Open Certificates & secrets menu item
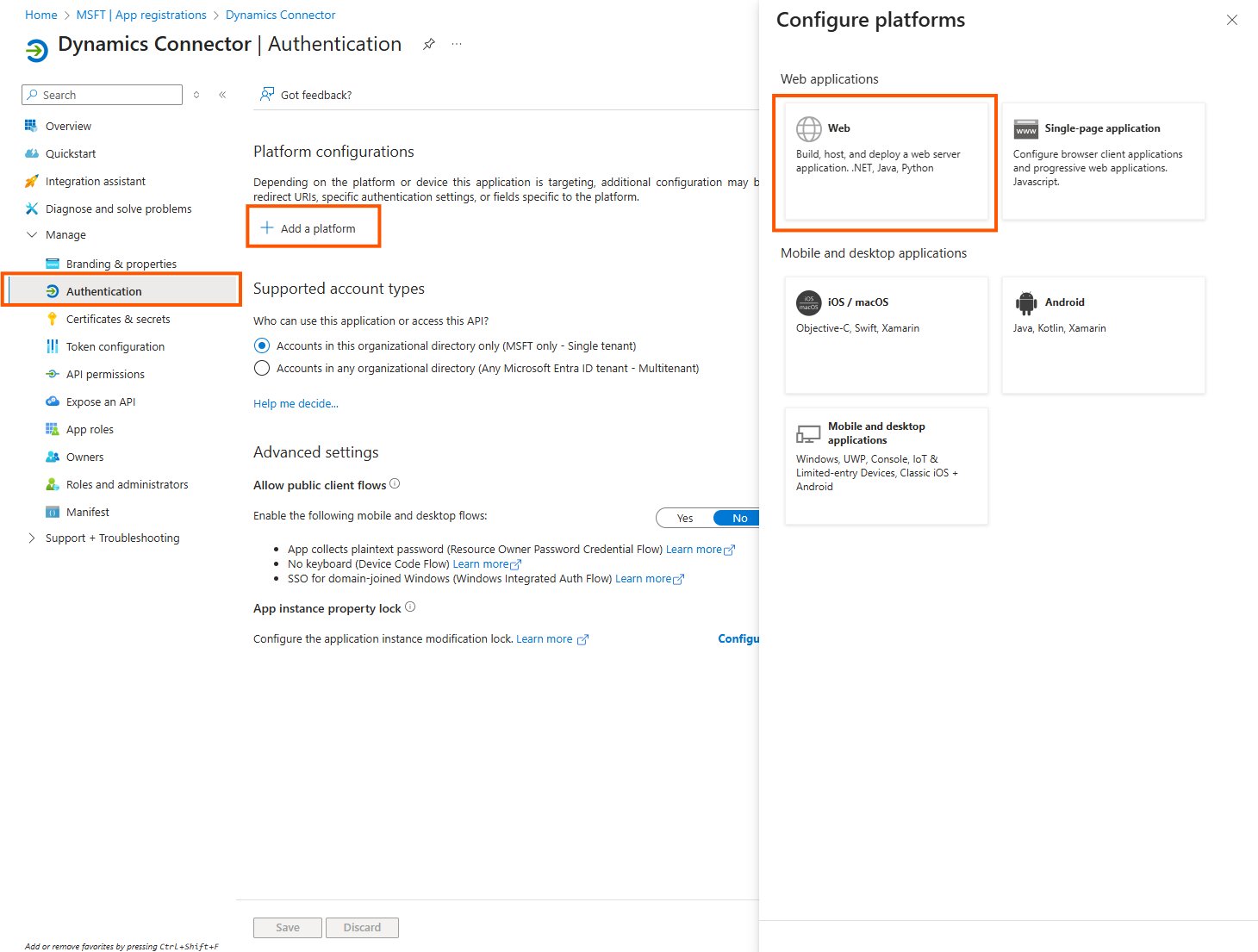This screenshot has width=1258, height=952. (x=118, y=319)
